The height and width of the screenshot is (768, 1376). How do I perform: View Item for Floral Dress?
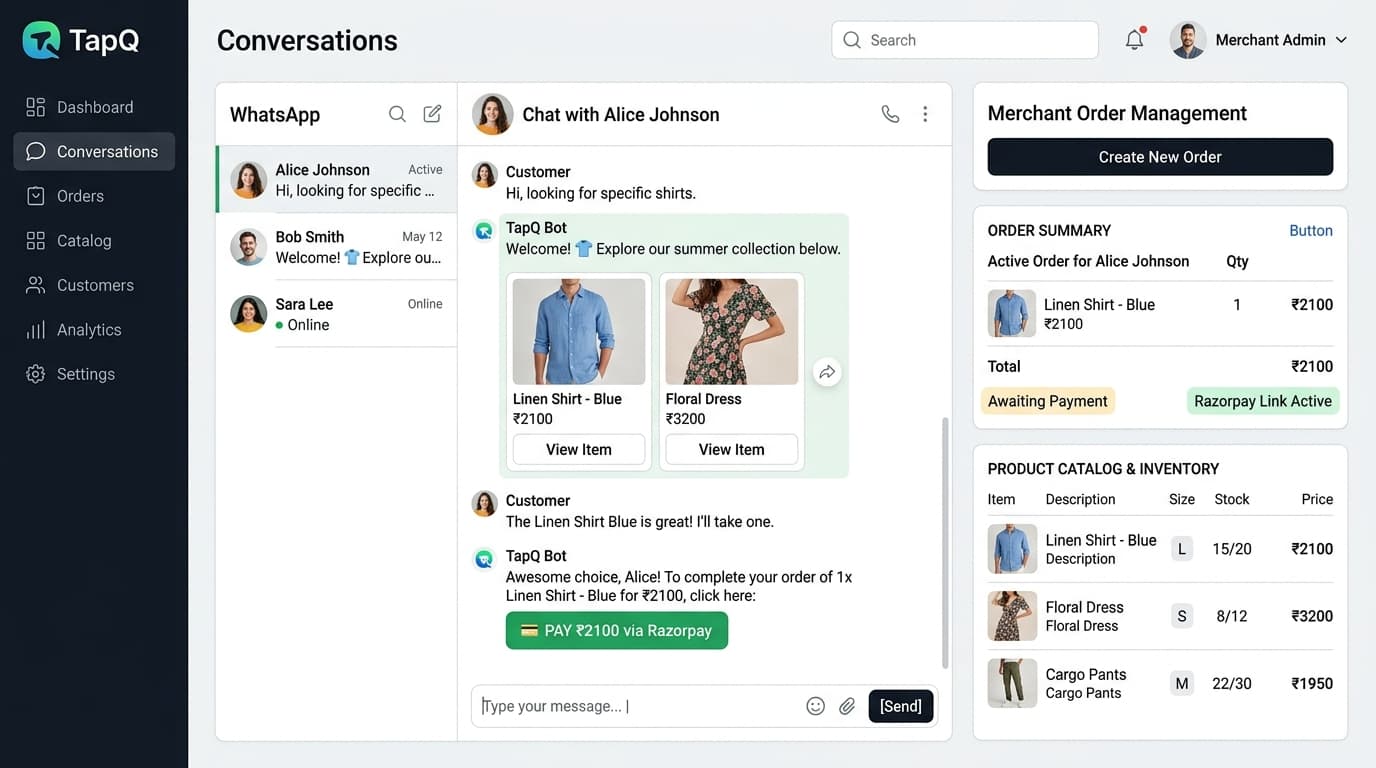pyautogui.click(x=731, y=450)
